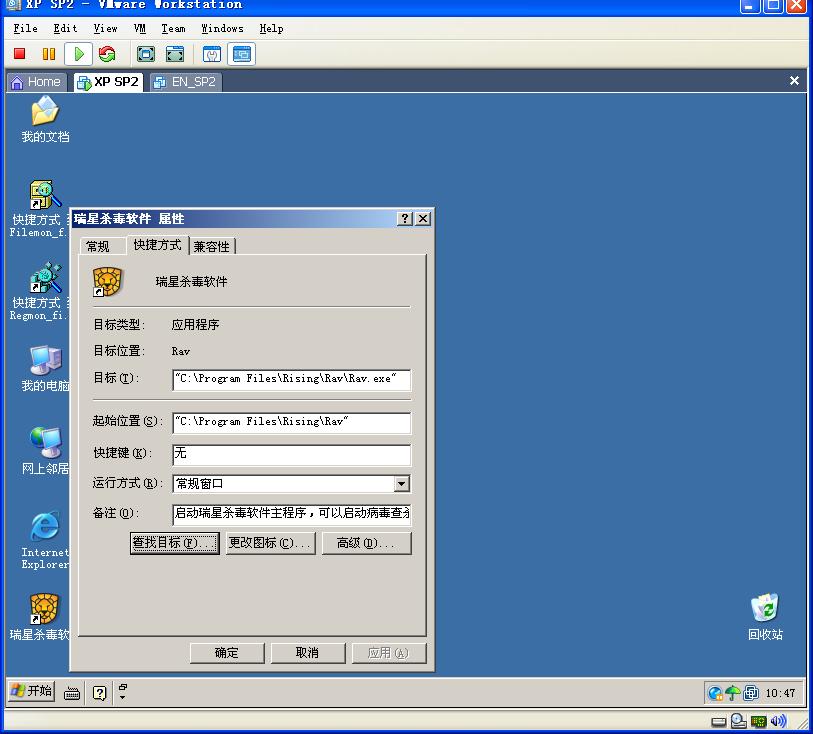Click the red Power Off toolbar button
Viewport: 813px width, 734px height.
point(20,54)
